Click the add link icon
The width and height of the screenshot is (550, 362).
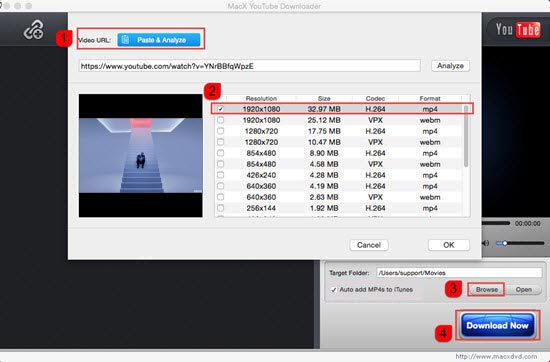(34, 29)
